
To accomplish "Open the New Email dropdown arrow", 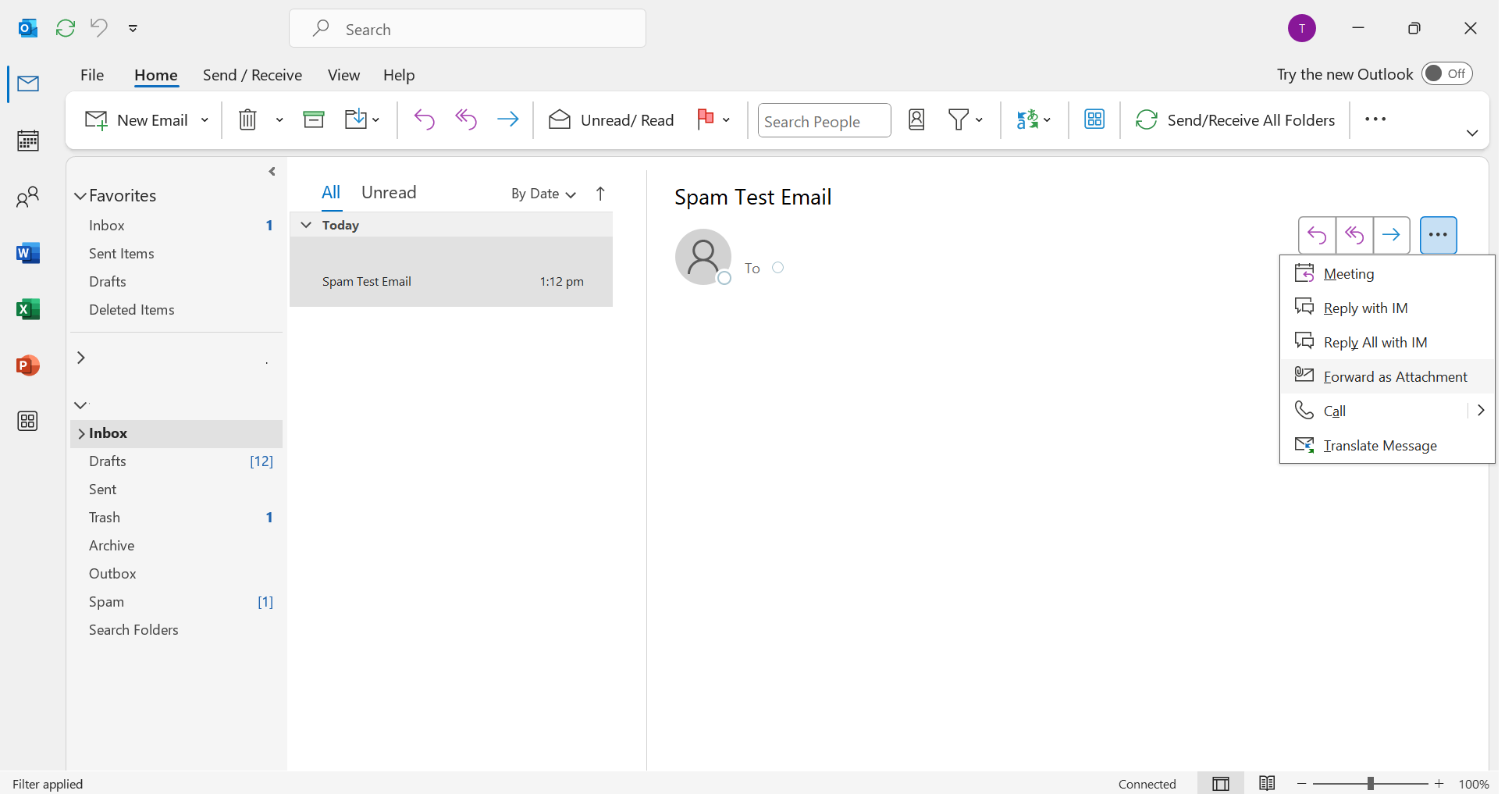I will [x=205, y=120].
